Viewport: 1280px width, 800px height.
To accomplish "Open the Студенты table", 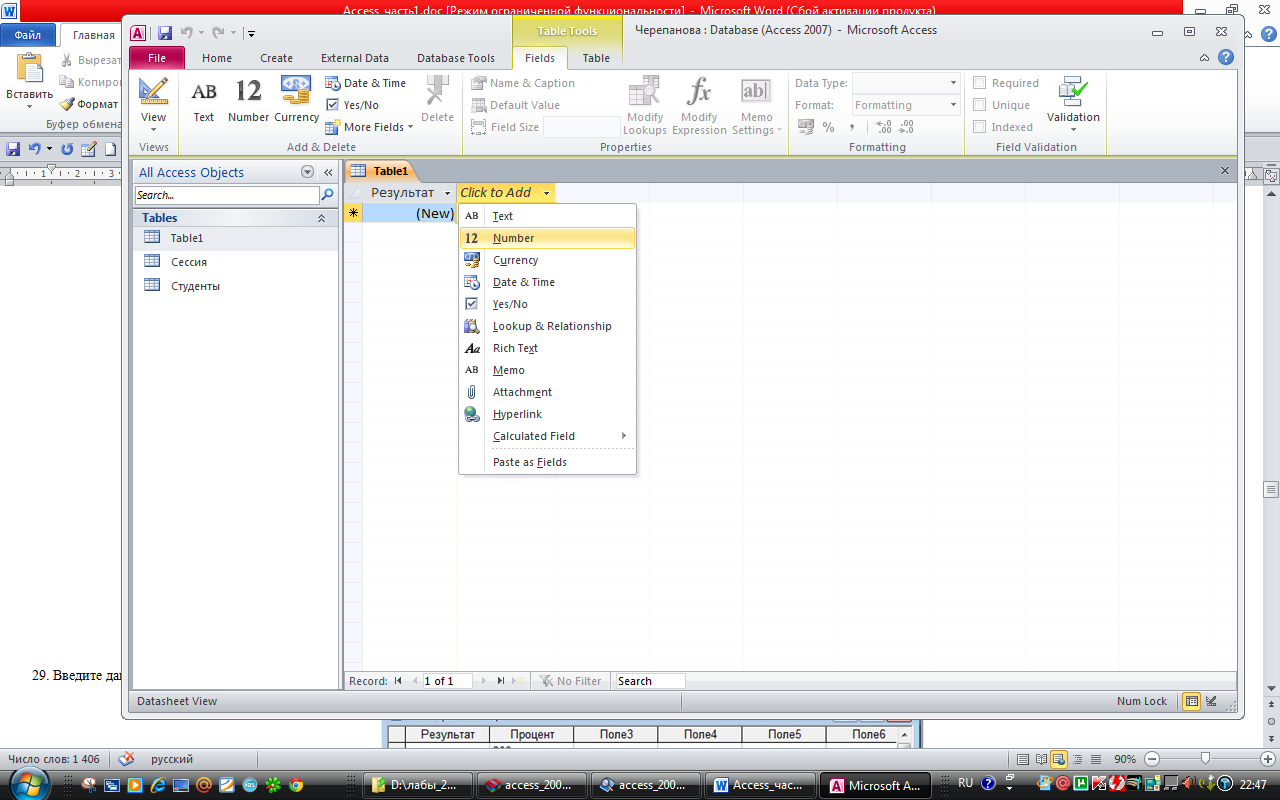I will [236, 286].
